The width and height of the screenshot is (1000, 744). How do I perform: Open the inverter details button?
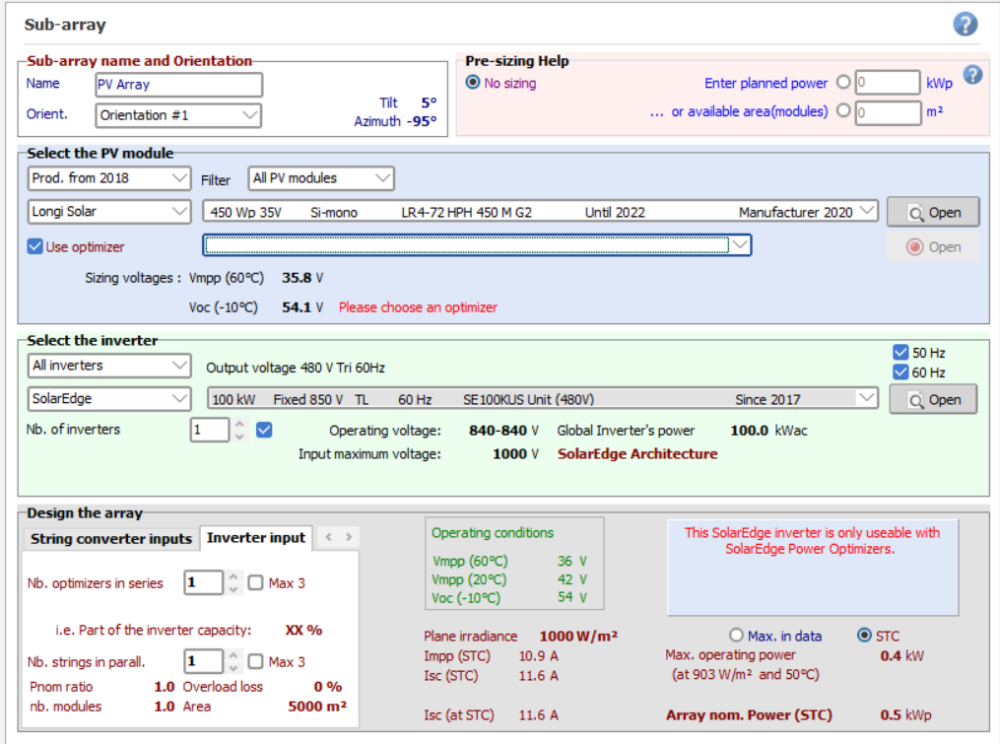coord(933,399)
